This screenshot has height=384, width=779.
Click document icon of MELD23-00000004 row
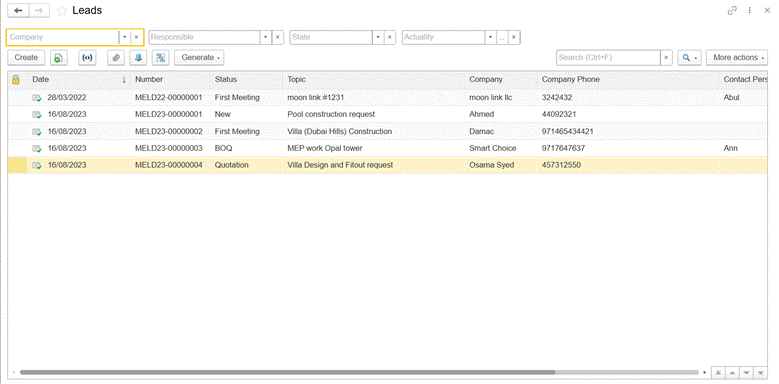(37, 165)
